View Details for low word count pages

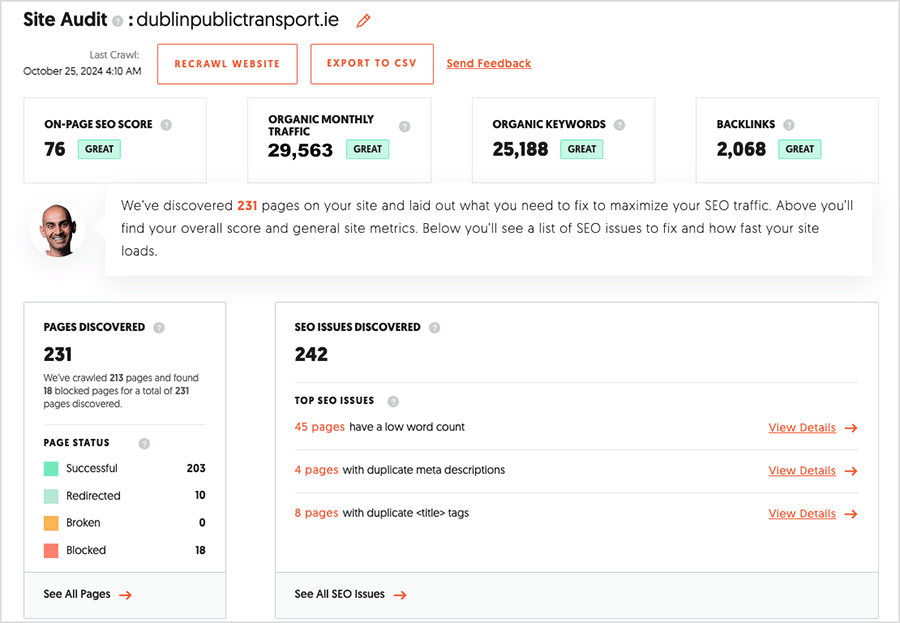click(802, 428)
